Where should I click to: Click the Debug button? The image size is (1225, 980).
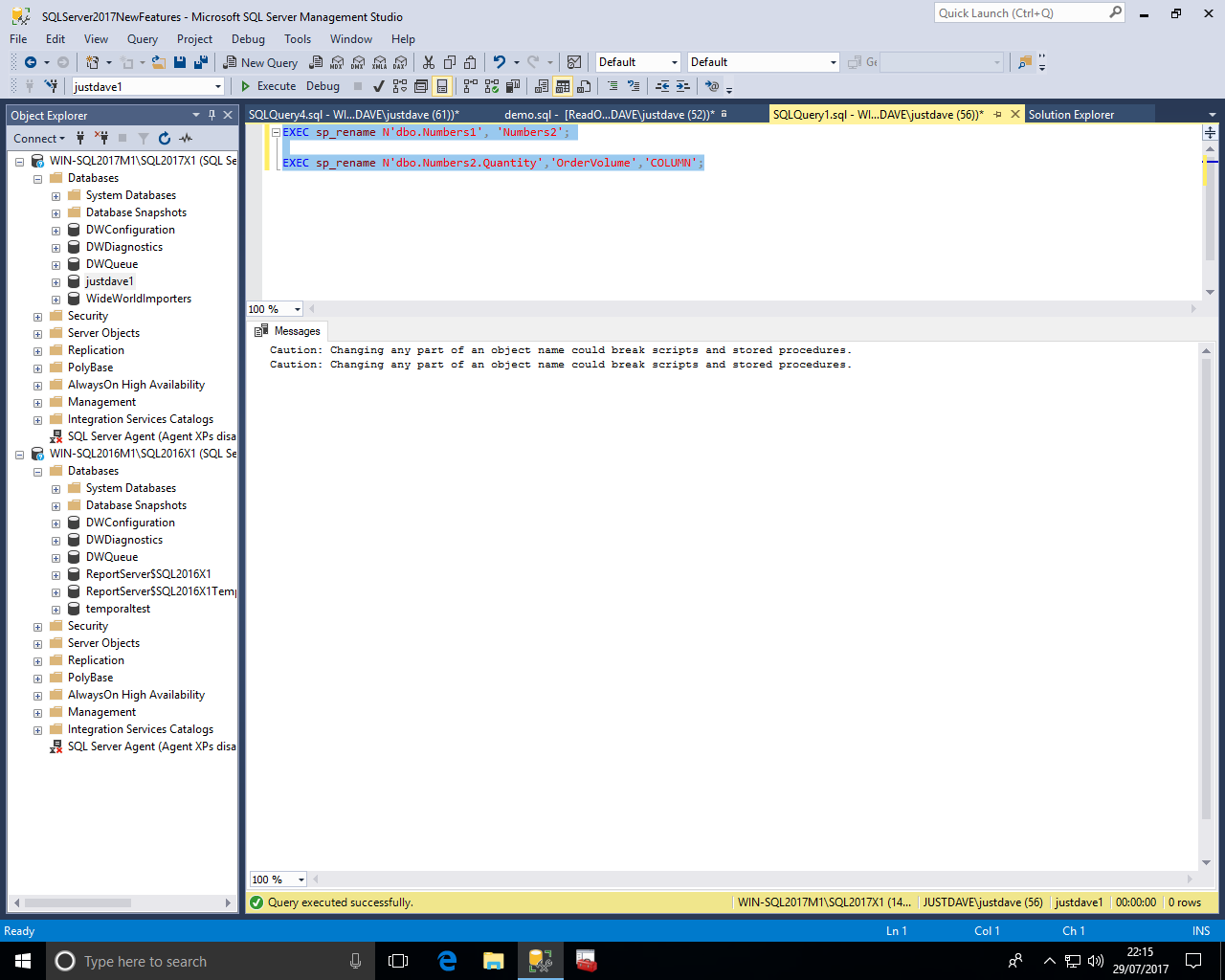click(x=323, y=86)
